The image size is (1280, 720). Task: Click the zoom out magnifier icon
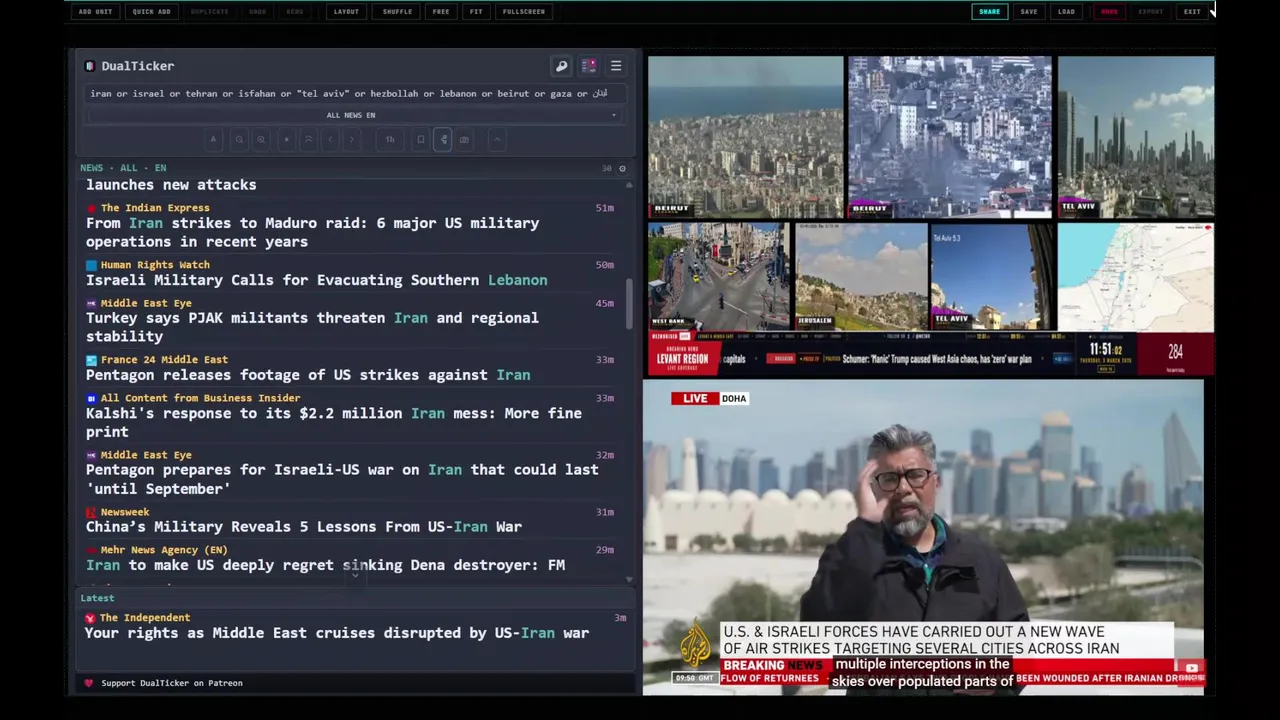pyautogui.click(x=239, y=139)
